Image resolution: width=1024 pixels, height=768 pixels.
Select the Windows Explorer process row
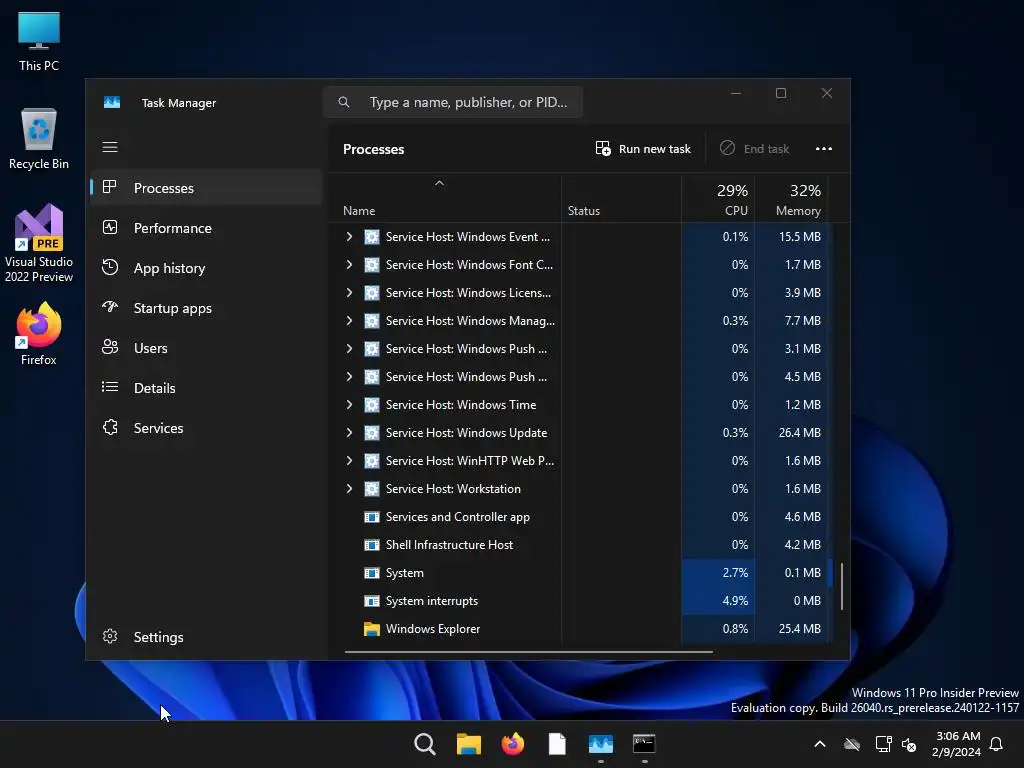tap(581, 629)
